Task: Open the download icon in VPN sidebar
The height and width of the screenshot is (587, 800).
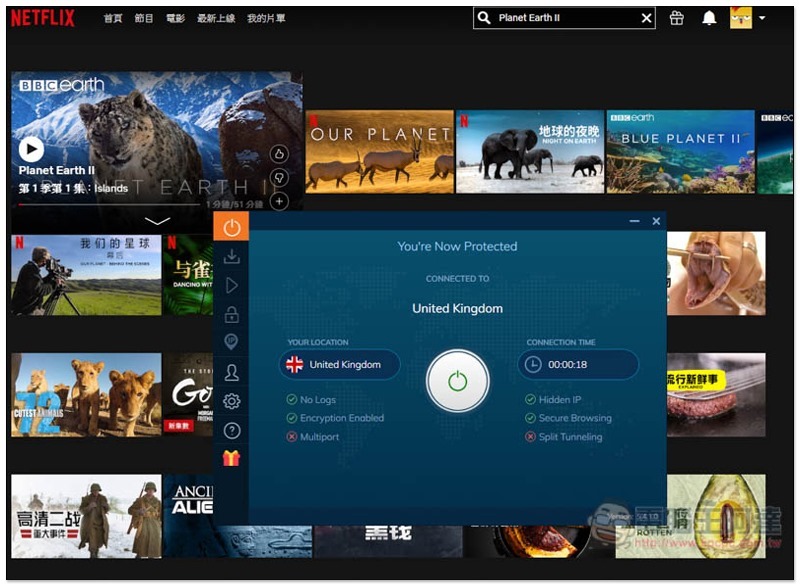Action: point(231,257)
